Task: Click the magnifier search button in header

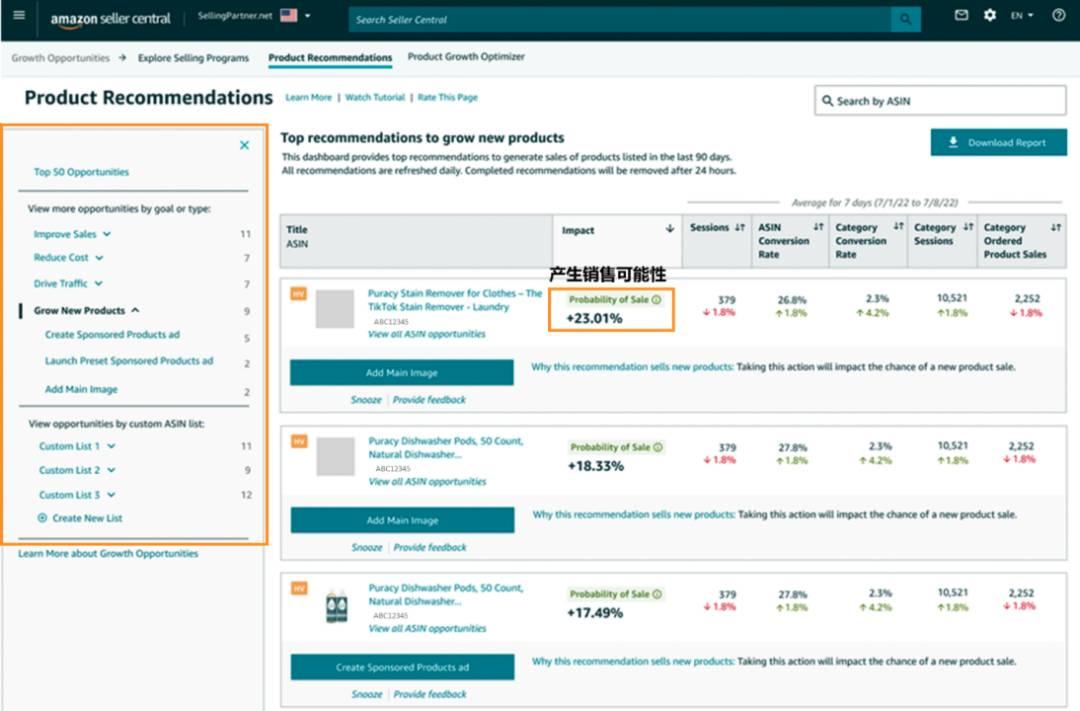Action: [x=905, y=19]
